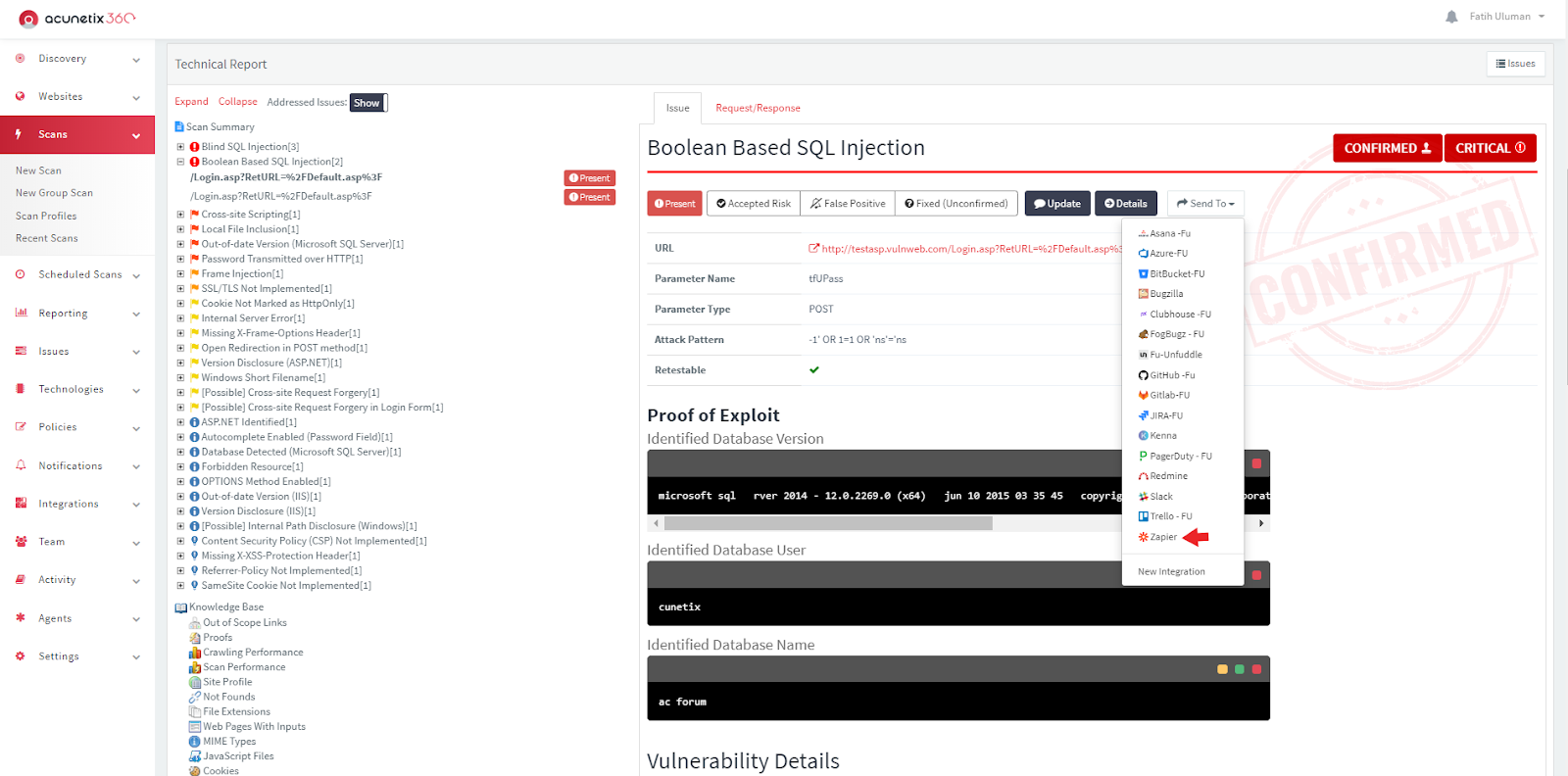Expand Blind SQL Injection[3] tree node
1568x776 pixels.
[180, 147]
